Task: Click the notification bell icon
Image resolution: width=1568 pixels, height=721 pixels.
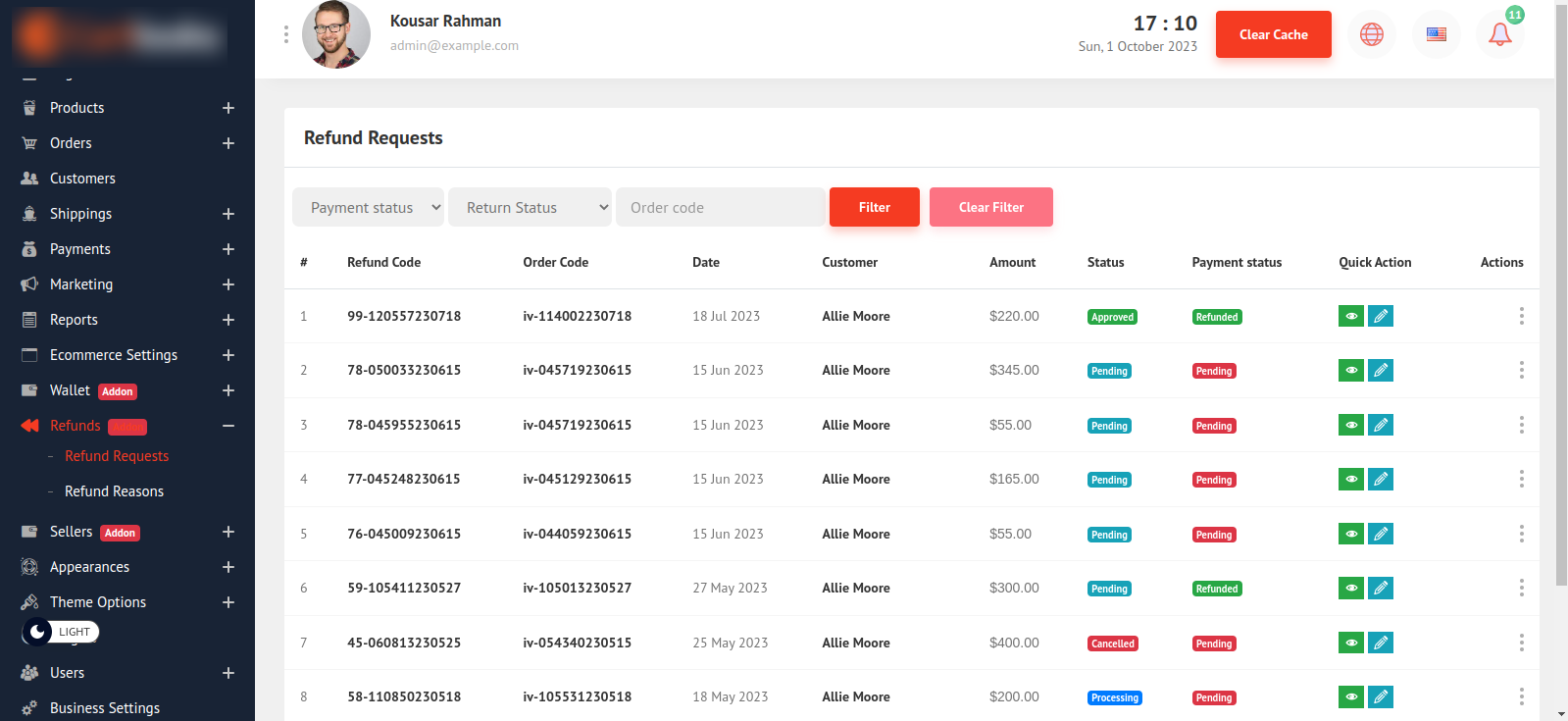Action: tap(1499, 34)
